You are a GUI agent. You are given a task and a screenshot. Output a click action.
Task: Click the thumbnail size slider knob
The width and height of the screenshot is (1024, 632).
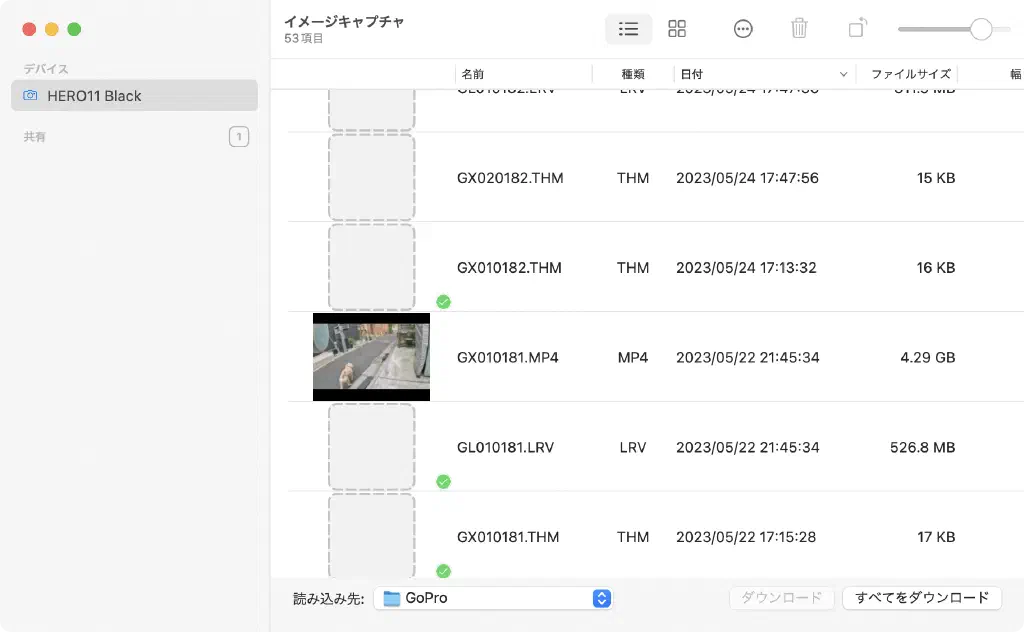coord(981,29)
